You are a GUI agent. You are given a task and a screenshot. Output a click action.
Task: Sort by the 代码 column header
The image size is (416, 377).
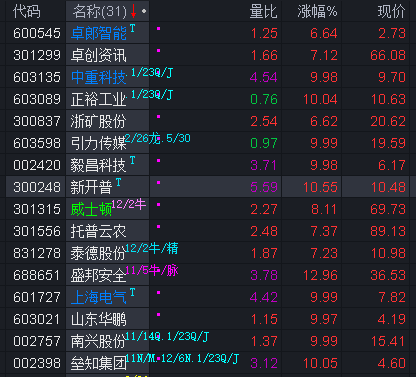(x=27, y=11)
